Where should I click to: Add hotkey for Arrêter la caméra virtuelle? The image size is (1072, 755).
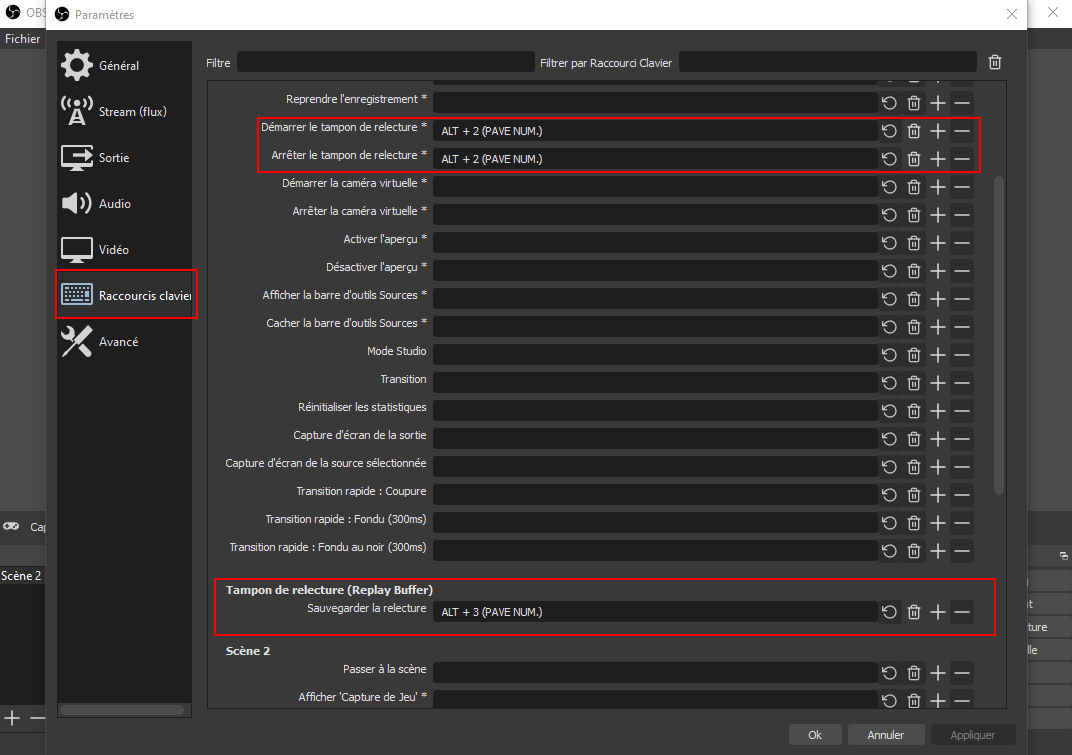coord(938,215)
